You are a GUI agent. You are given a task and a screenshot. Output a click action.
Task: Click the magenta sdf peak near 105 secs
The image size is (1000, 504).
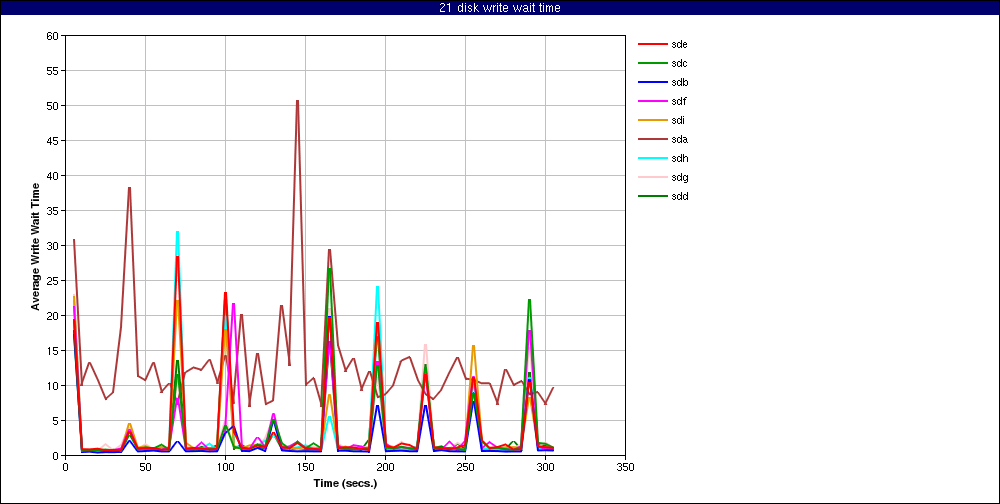point(233,304)
